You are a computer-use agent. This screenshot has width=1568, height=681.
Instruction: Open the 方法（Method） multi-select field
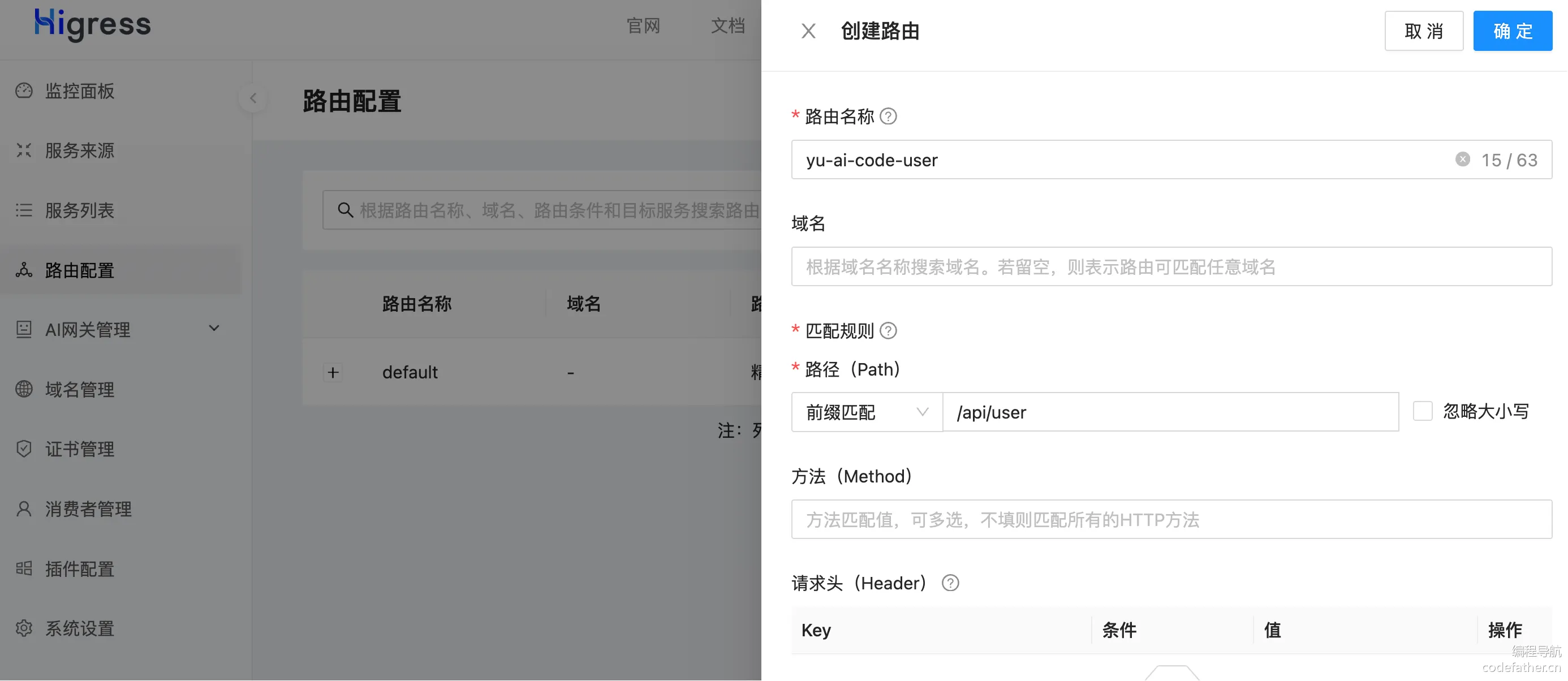[1171, 520]
